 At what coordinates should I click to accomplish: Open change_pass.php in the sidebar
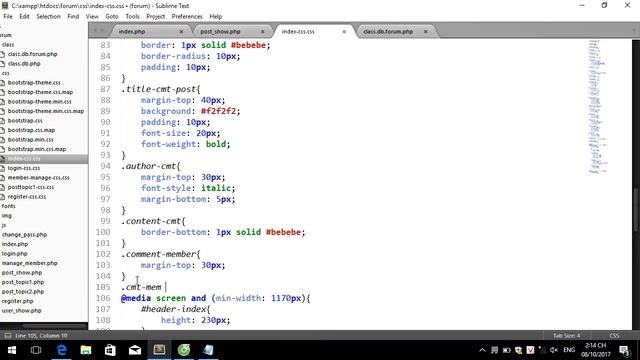point(24,235)
